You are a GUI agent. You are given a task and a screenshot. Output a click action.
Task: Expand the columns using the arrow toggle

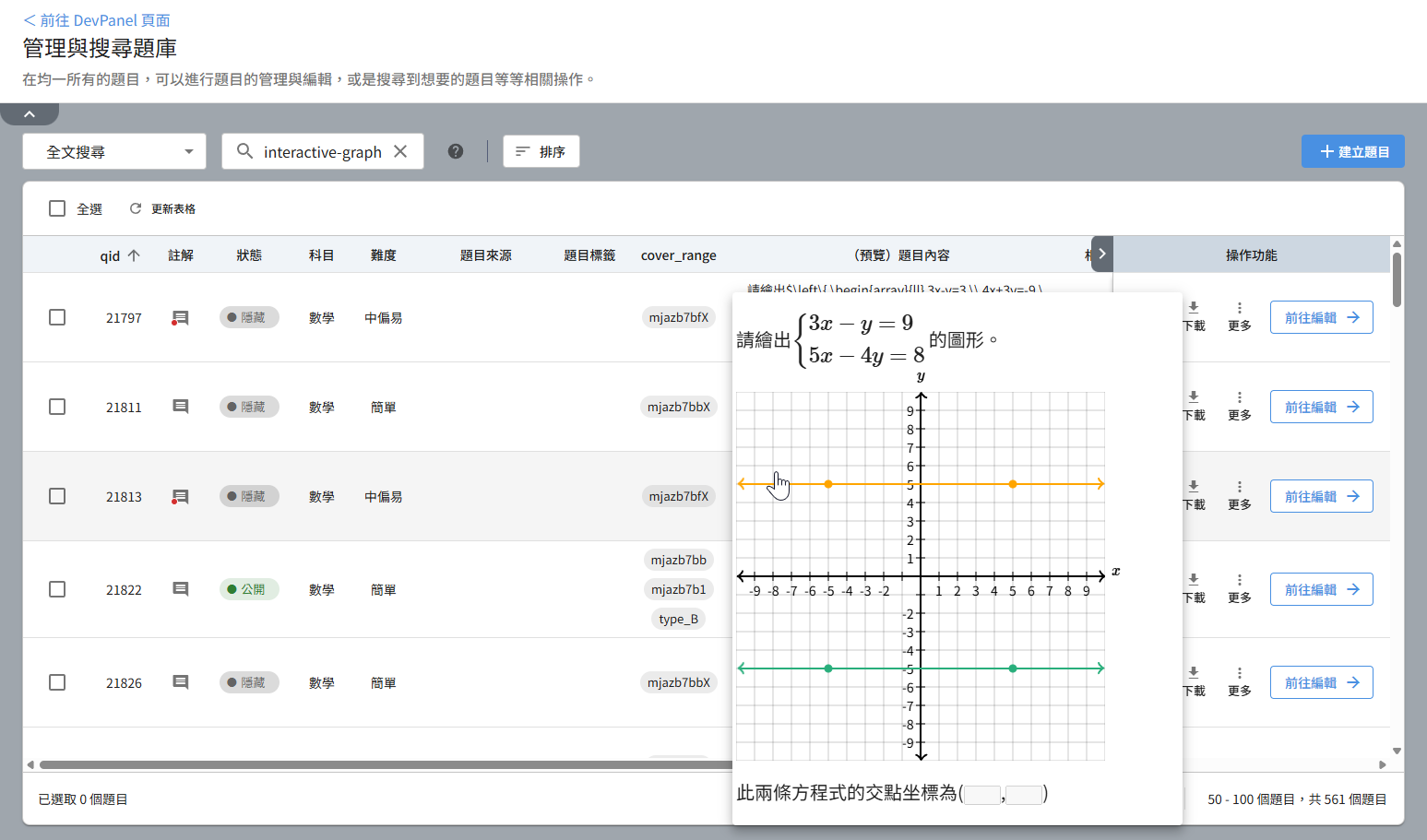click(1101, 254)
